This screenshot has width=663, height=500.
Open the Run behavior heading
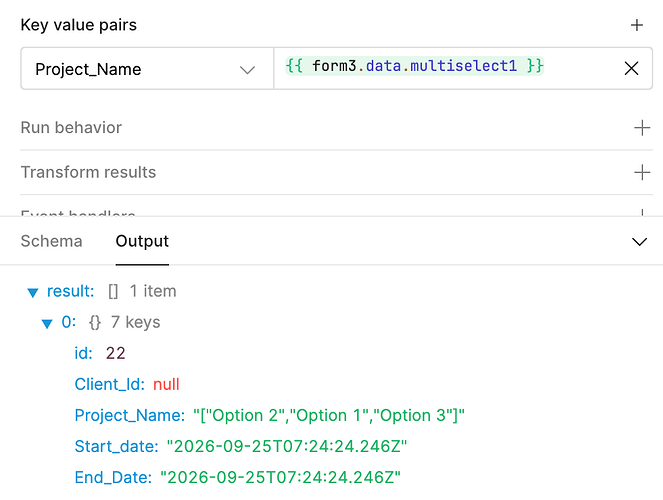coord(71,128)
